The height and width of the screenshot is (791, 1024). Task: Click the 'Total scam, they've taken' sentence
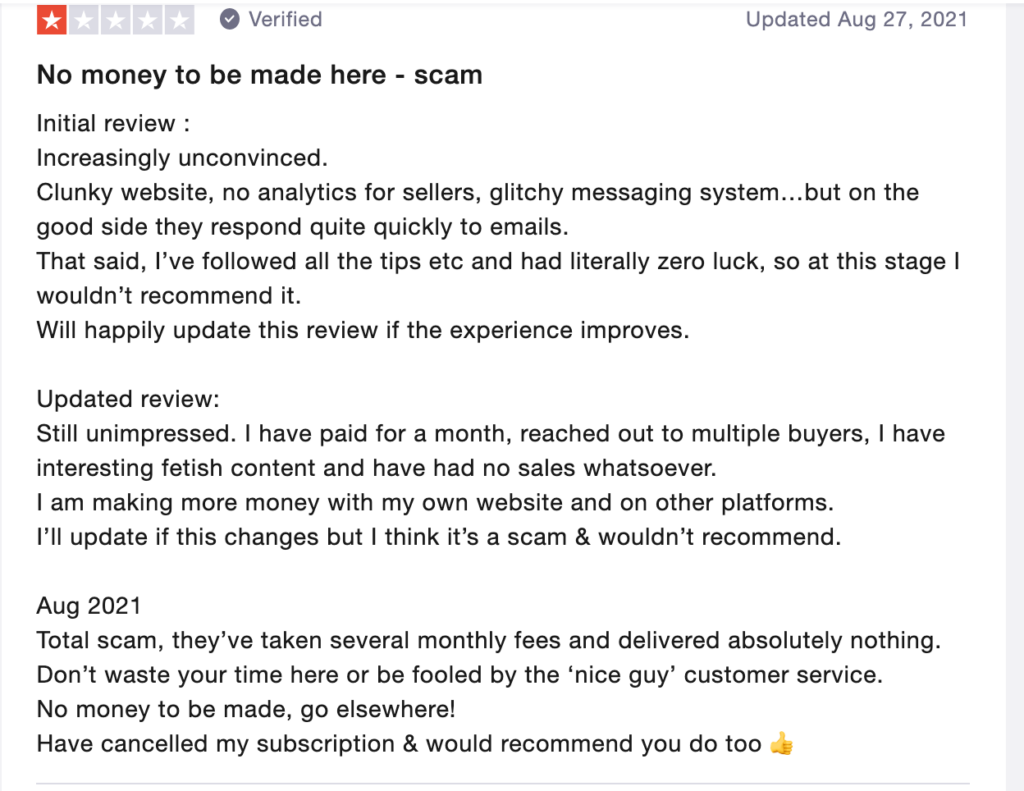[488, 641]
